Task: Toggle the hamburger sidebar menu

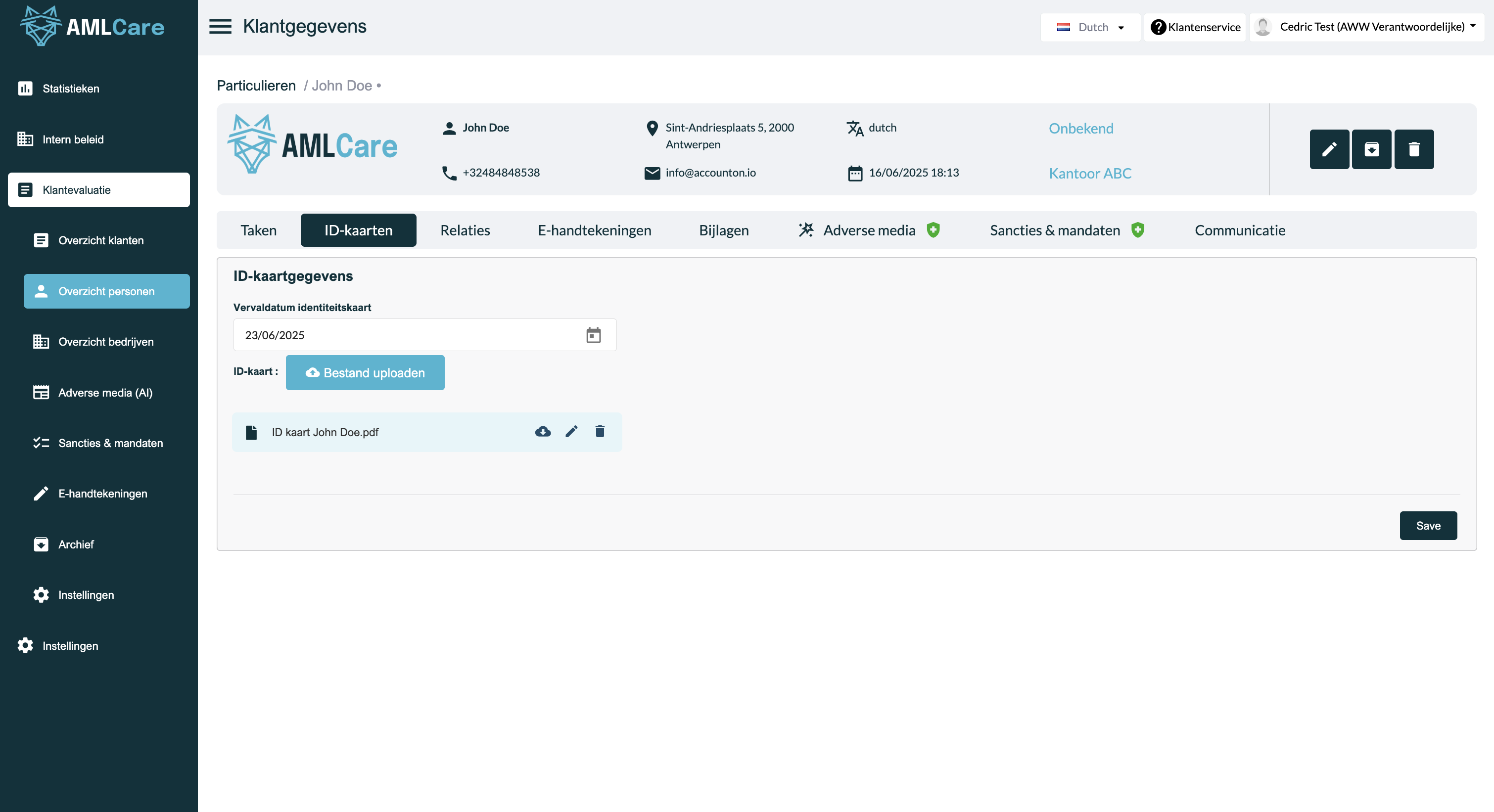Action: (x=220, y=26)
